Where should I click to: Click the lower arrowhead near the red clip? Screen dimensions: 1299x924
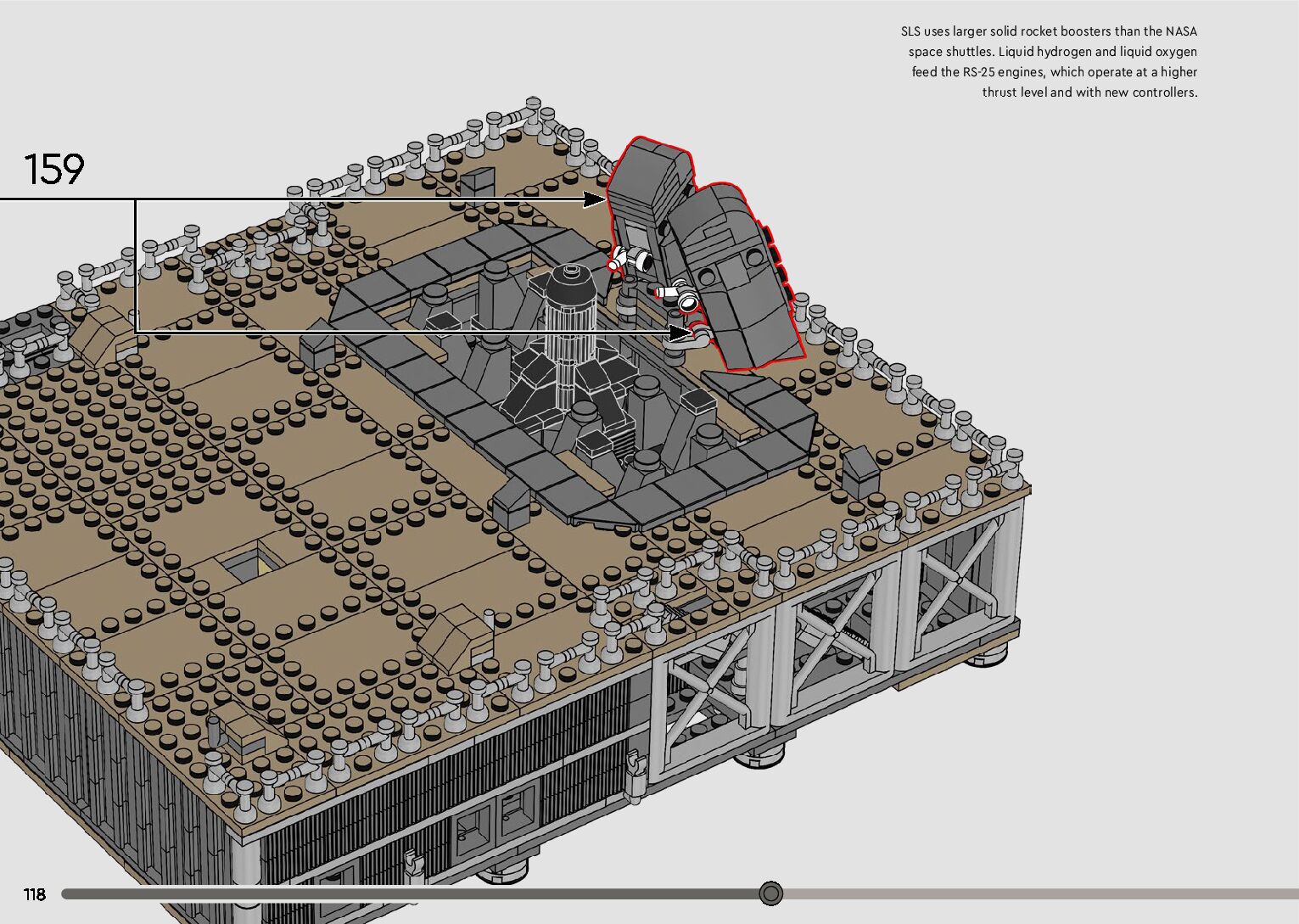tap(680, 333)
